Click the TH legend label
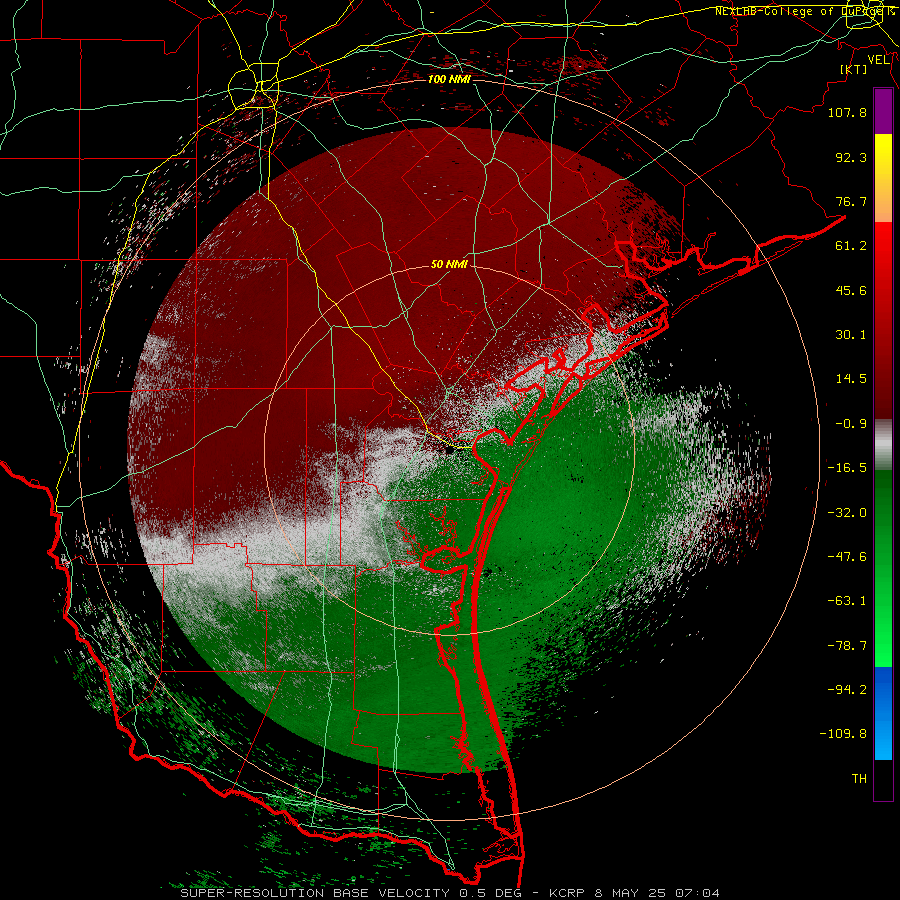 pos(859,779)
